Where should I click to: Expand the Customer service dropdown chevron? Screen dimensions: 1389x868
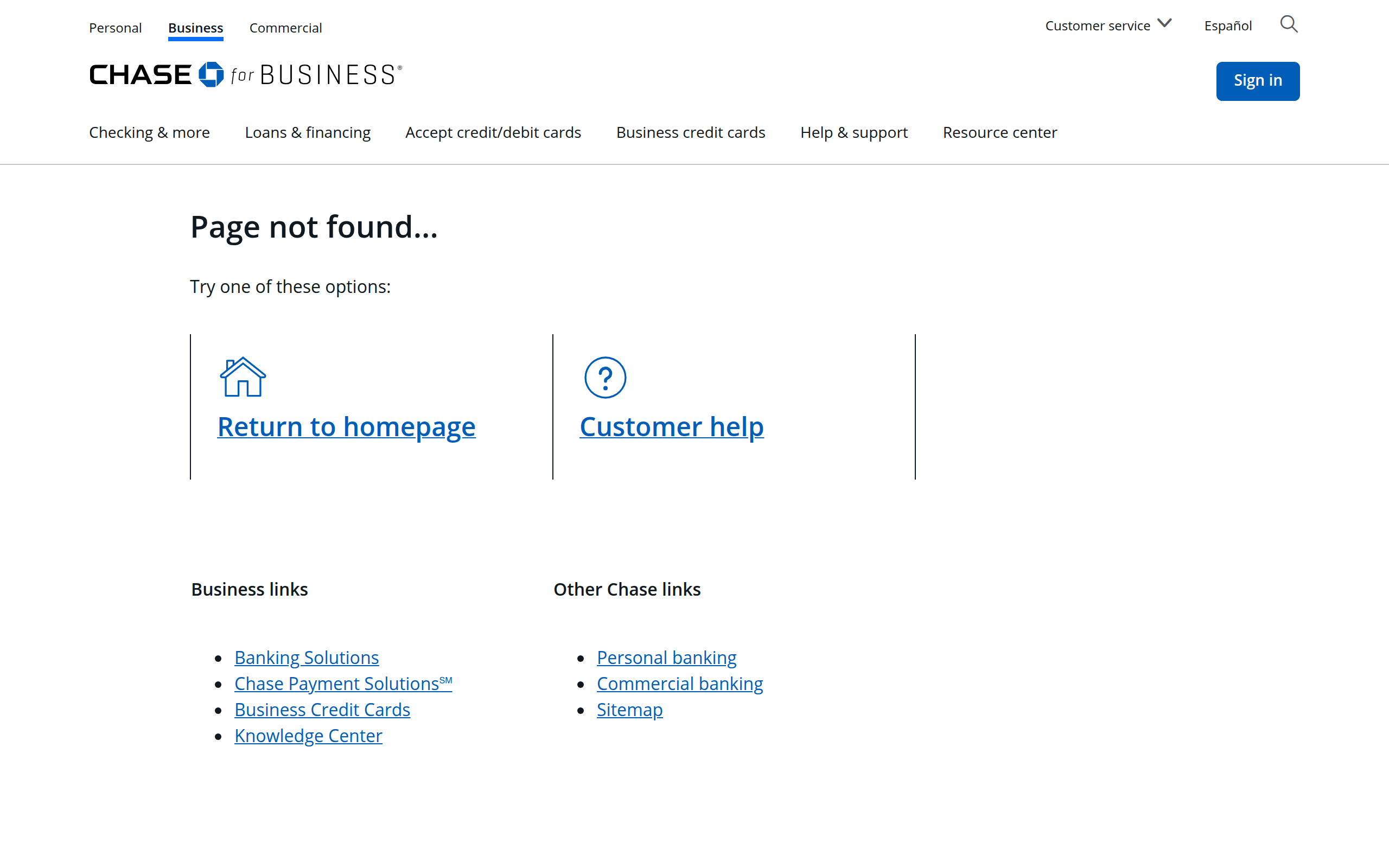1164,24
